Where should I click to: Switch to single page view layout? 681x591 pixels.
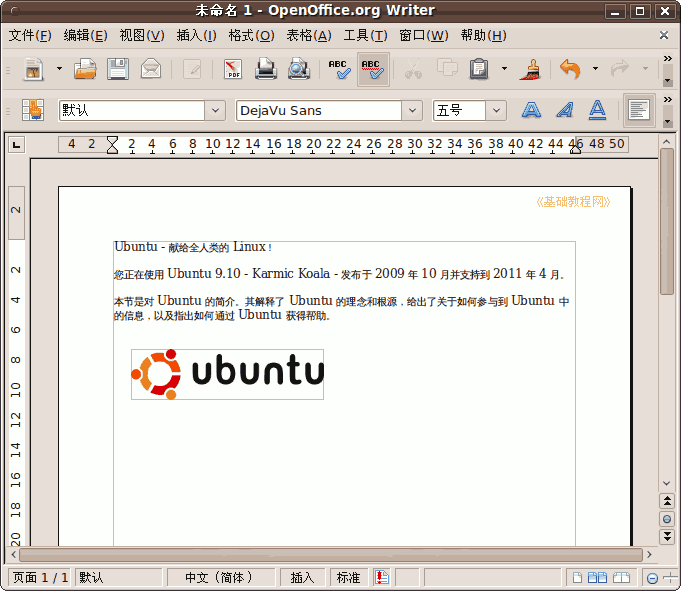[577, 578]
